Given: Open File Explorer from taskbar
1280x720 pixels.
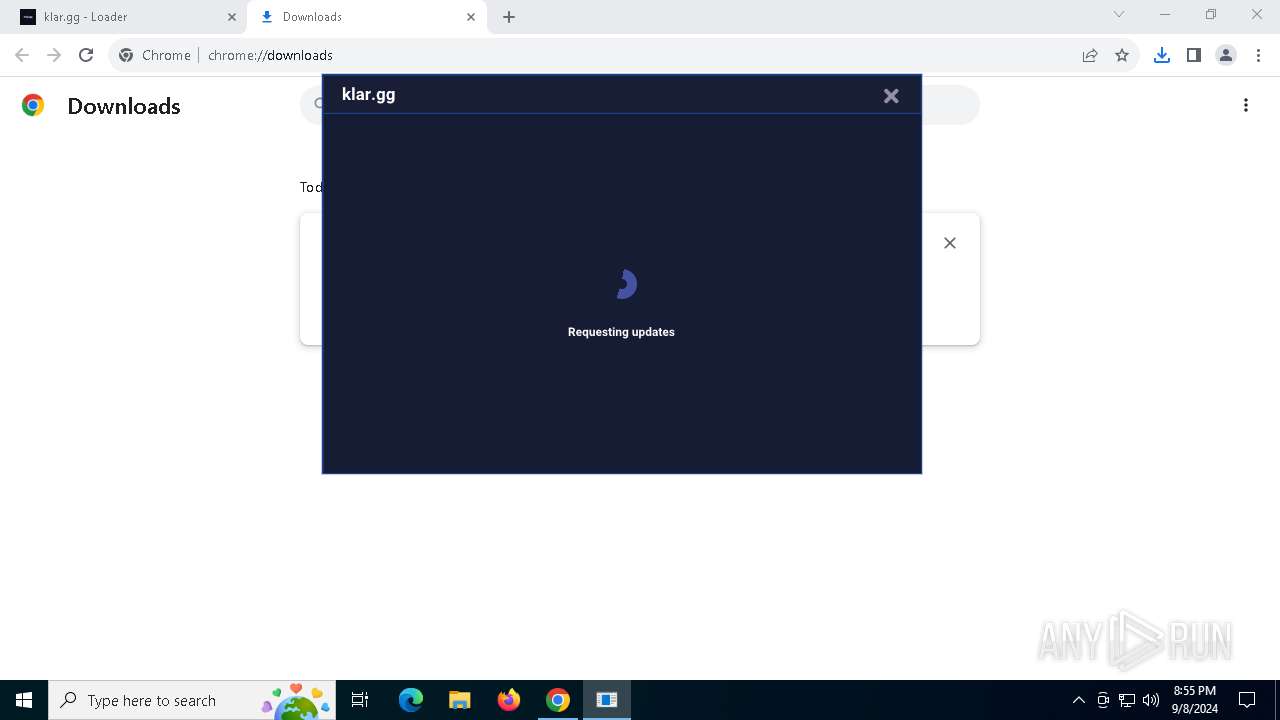Looking at the screenshot, I should (460, 700).
